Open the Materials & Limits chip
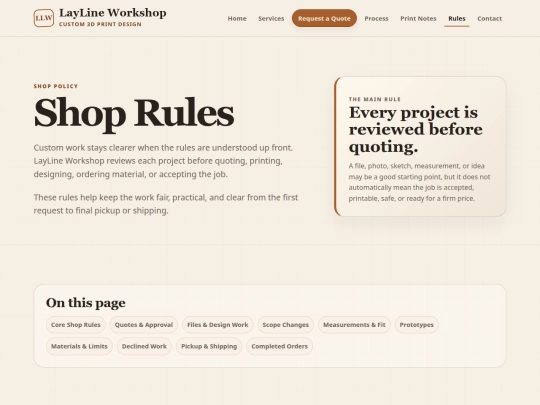The width and height of the screenshot is (540, 405). 79,346
